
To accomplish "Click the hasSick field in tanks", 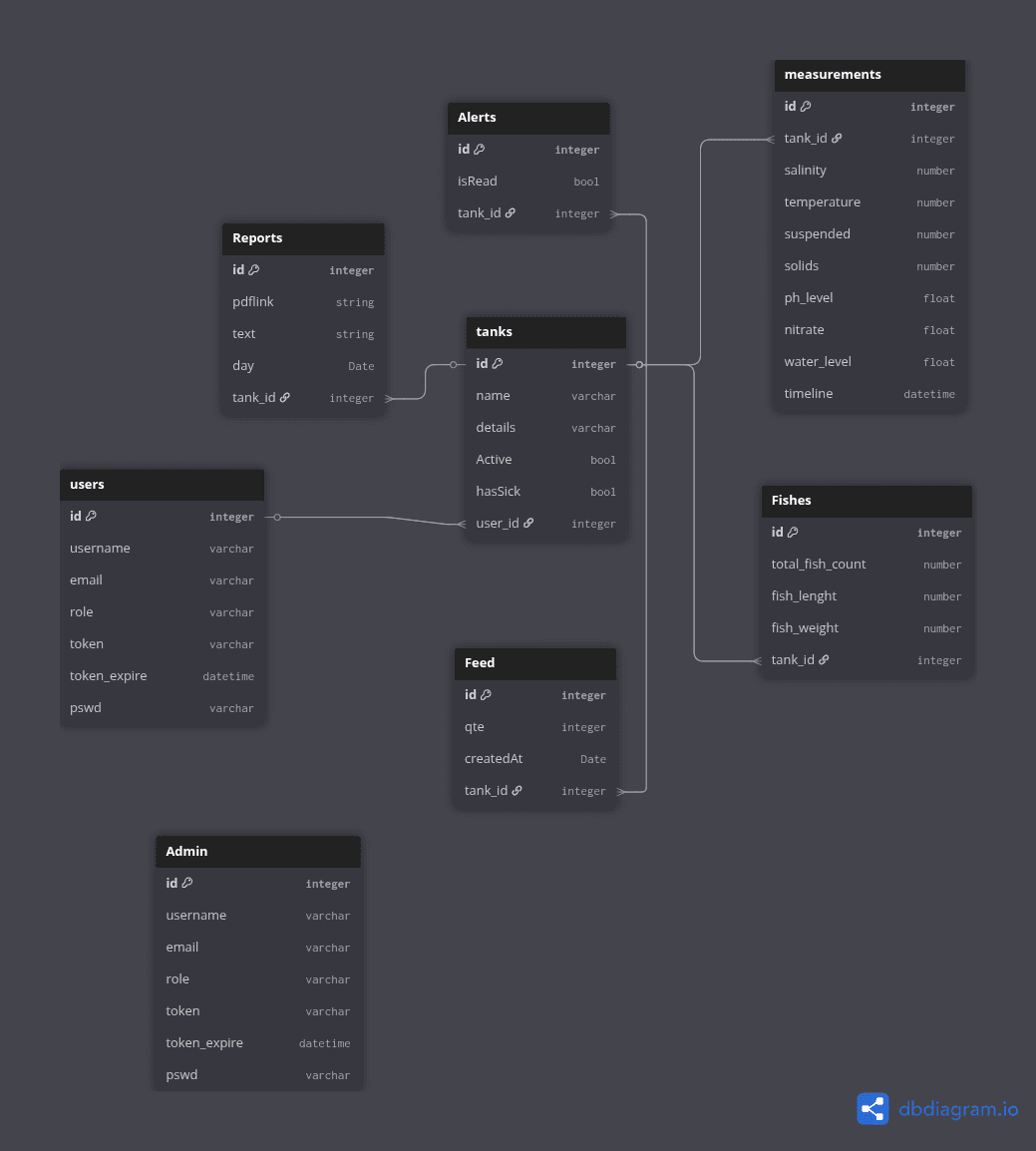I will coord(545,491).
